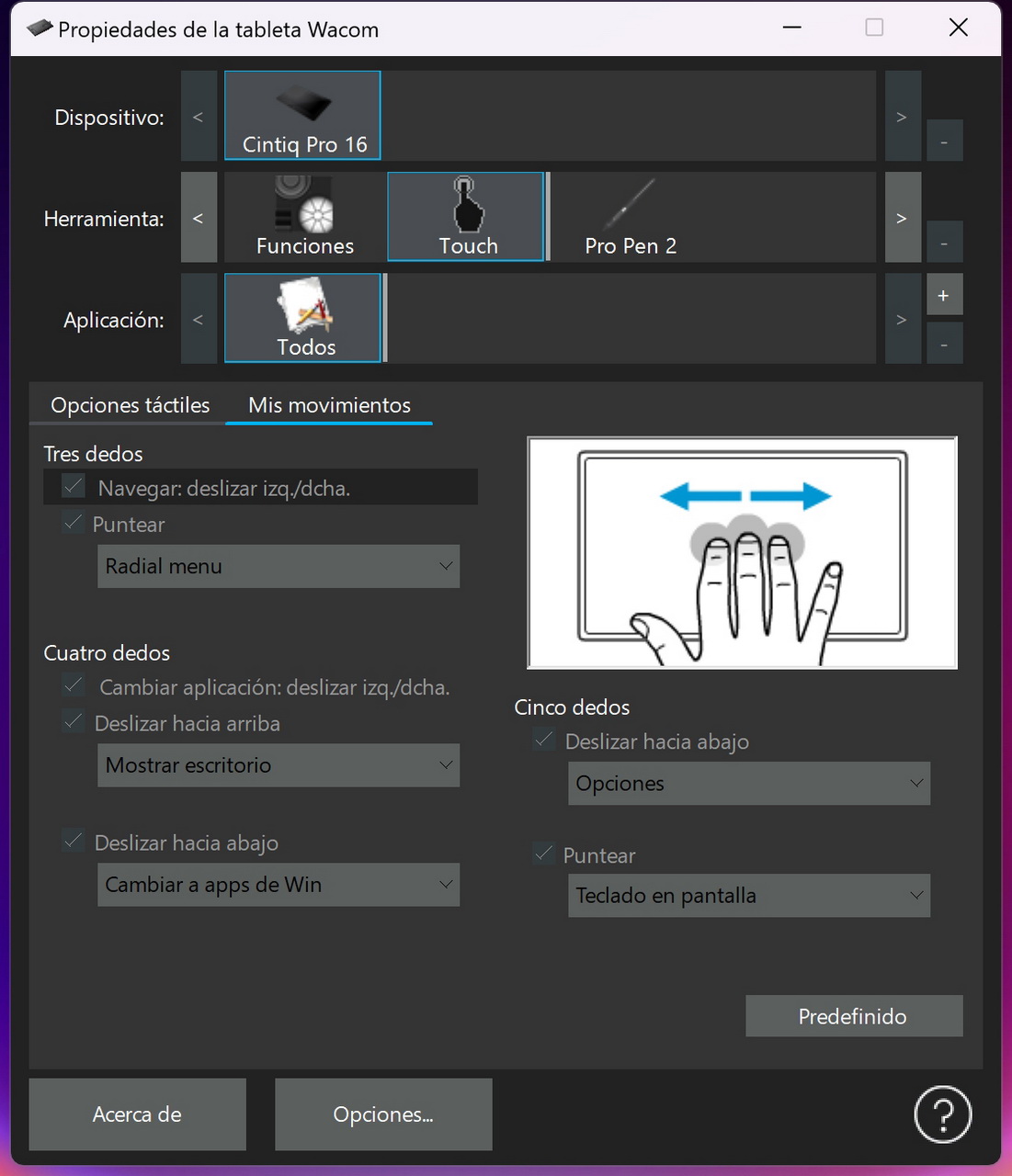Screen dimensions: 1012x1176
Task: Open the Teclado en pantalla dropdown
Action: pyautogui.click(x=749, y=896)
